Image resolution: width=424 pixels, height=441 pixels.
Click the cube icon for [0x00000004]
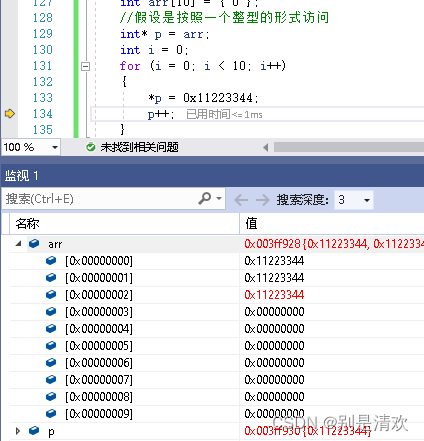click(x=51, y=328)
